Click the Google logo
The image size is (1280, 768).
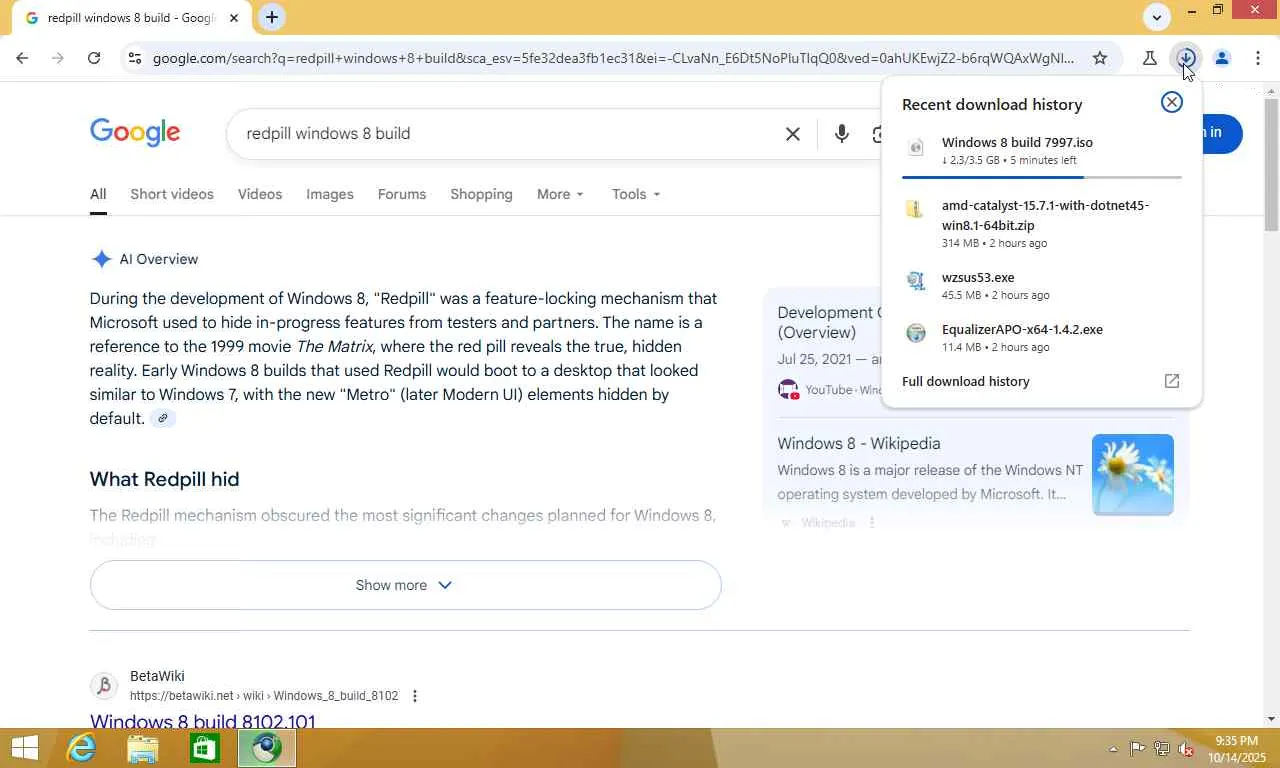tap(135, 133)
